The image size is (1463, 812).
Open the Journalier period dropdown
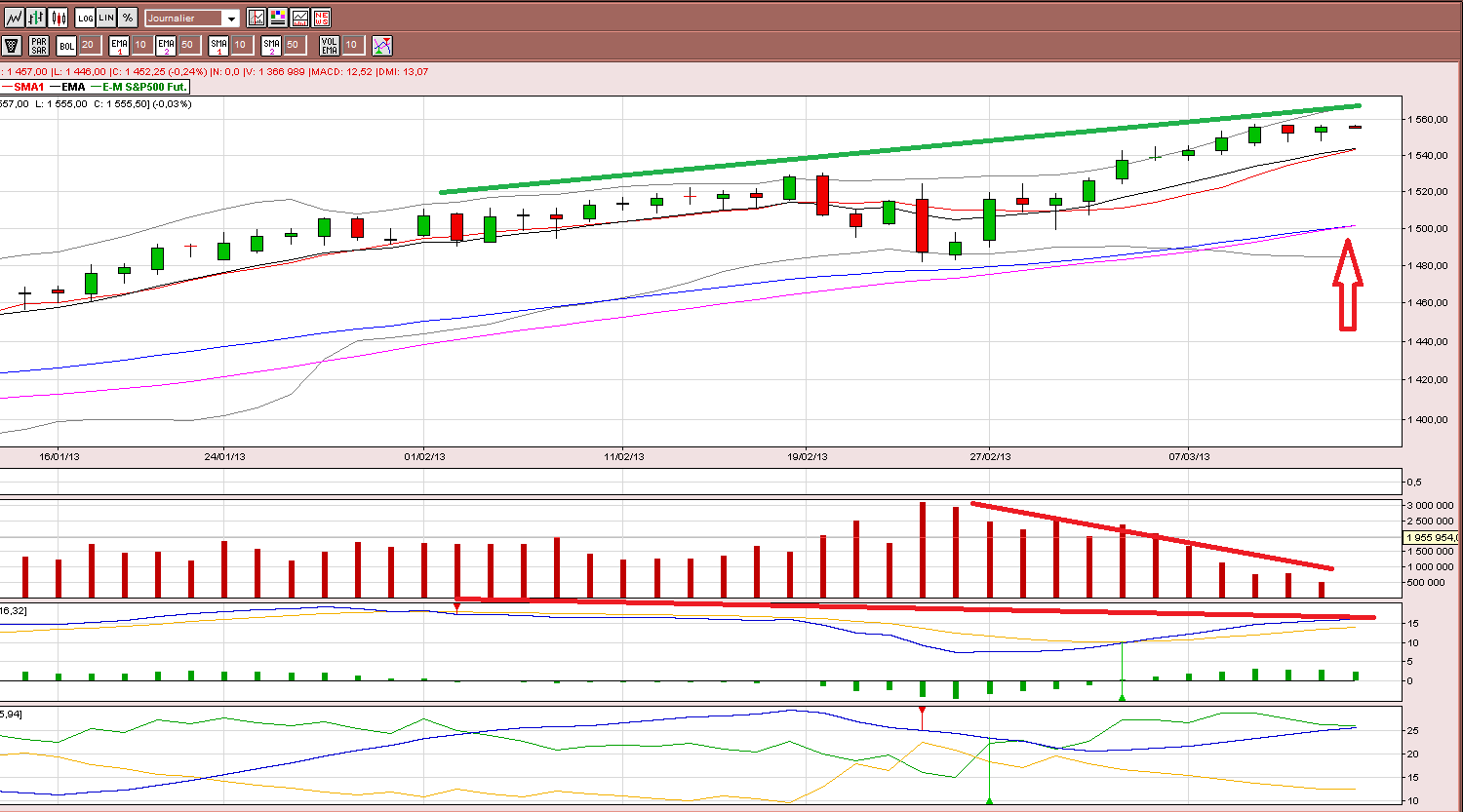click(x=192, y=19)
